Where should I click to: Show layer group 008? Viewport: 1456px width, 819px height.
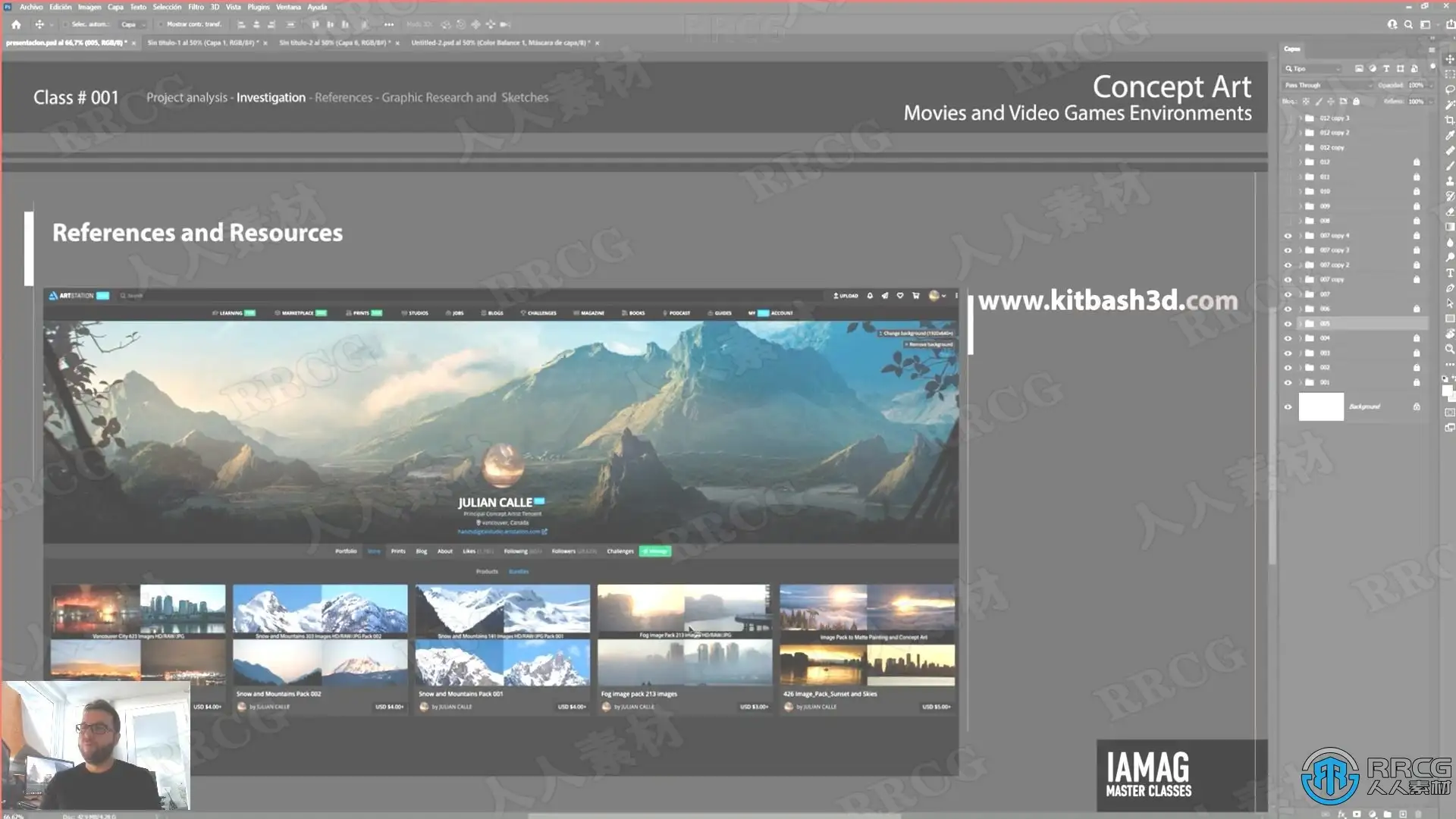click(1288, 221)
